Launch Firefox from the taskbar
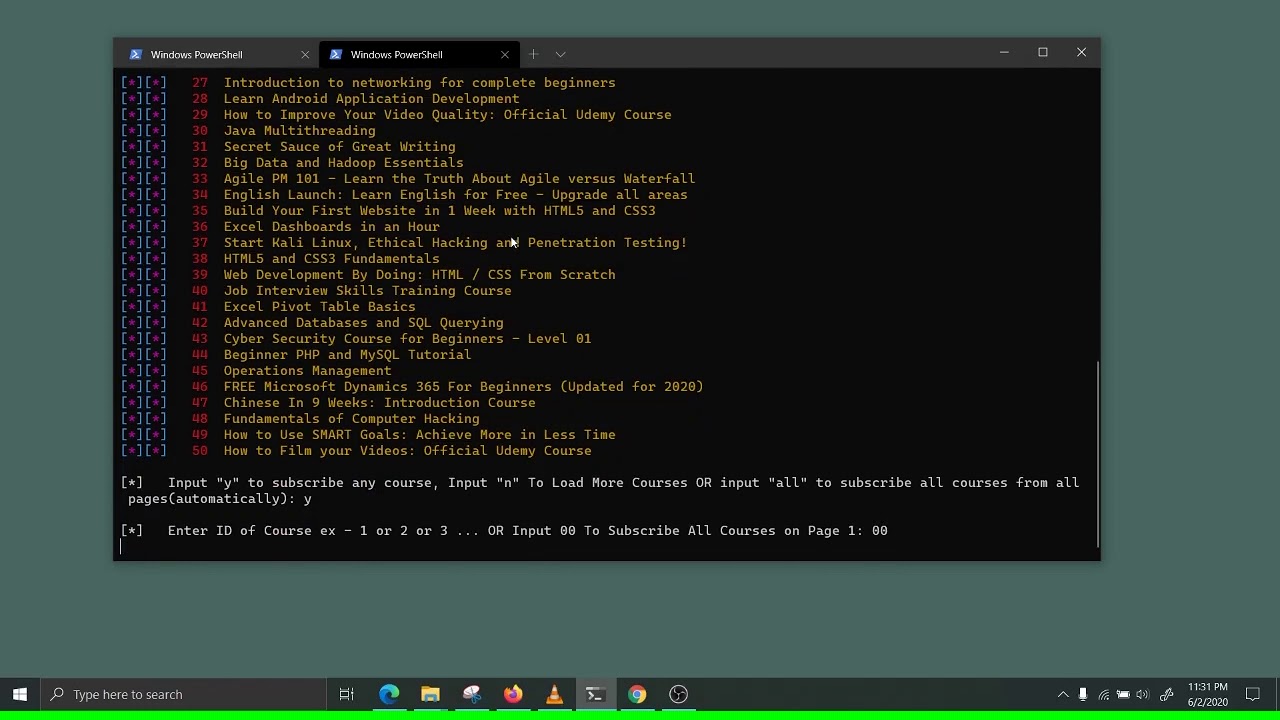This screenshot has height=720, width=1280. coord(513,694)
